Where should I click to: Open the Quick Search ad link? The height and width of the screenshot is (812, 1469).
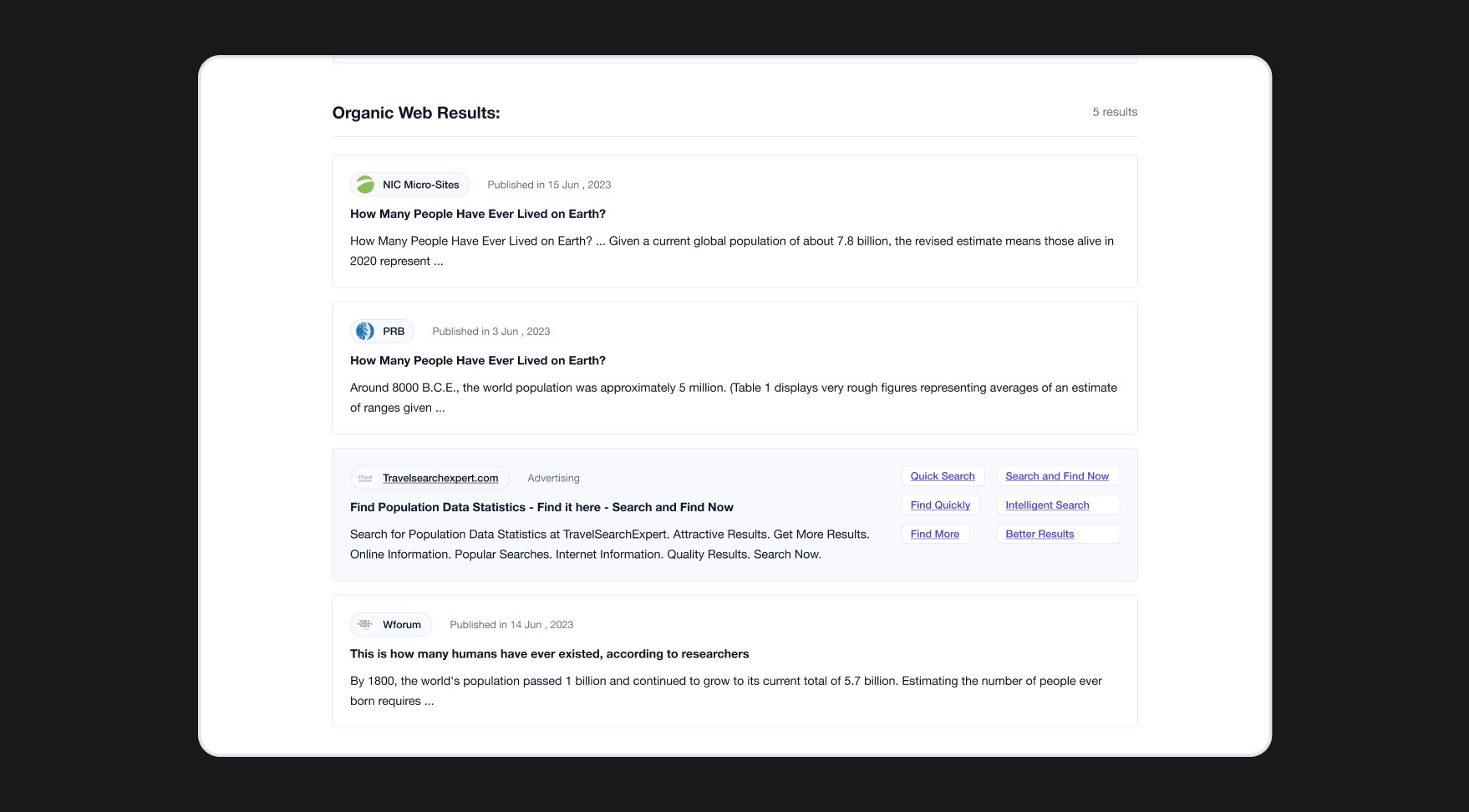pyautogui.click(x=943, y=476)
